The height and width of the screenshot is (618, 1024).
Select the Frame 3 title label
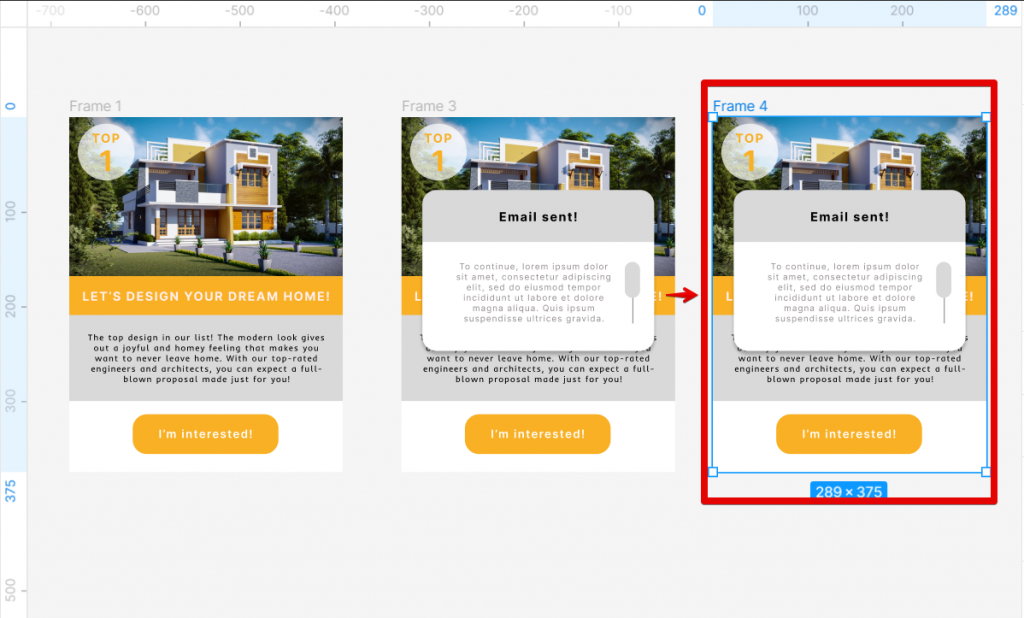point(428,105)
